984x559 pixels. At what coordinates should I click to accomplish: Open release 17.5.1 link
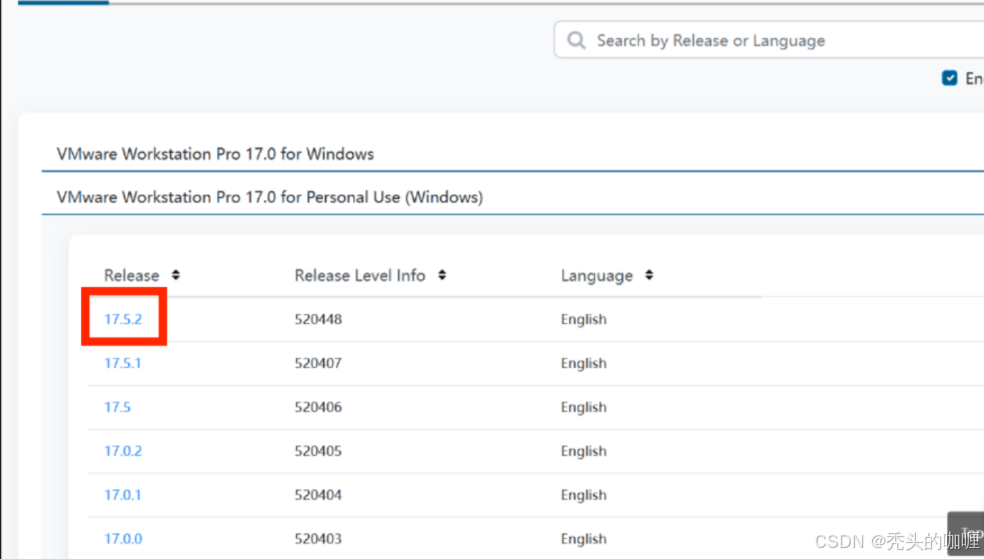(x=122, y=363)
